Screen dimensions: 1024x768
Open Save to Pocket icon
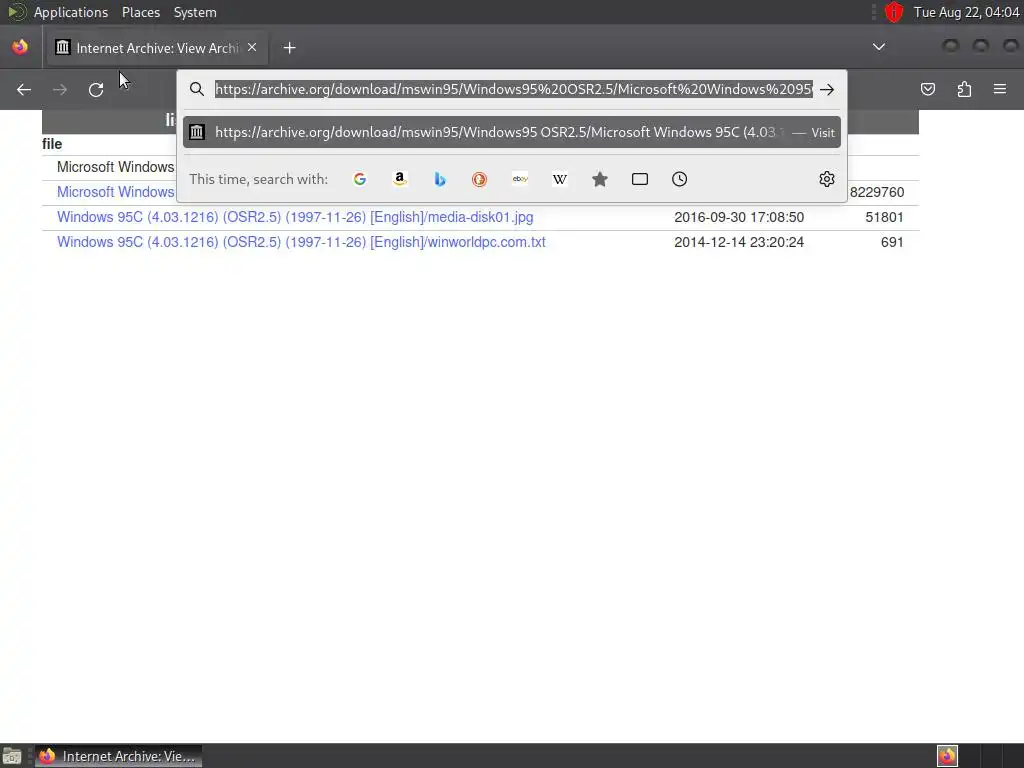point(928,89)
